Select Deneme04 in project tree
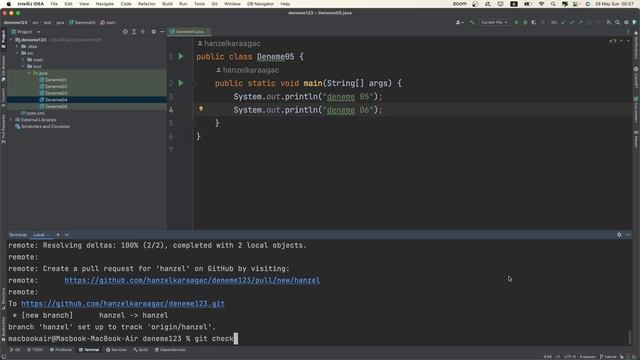640x360 pixels. 56,100
